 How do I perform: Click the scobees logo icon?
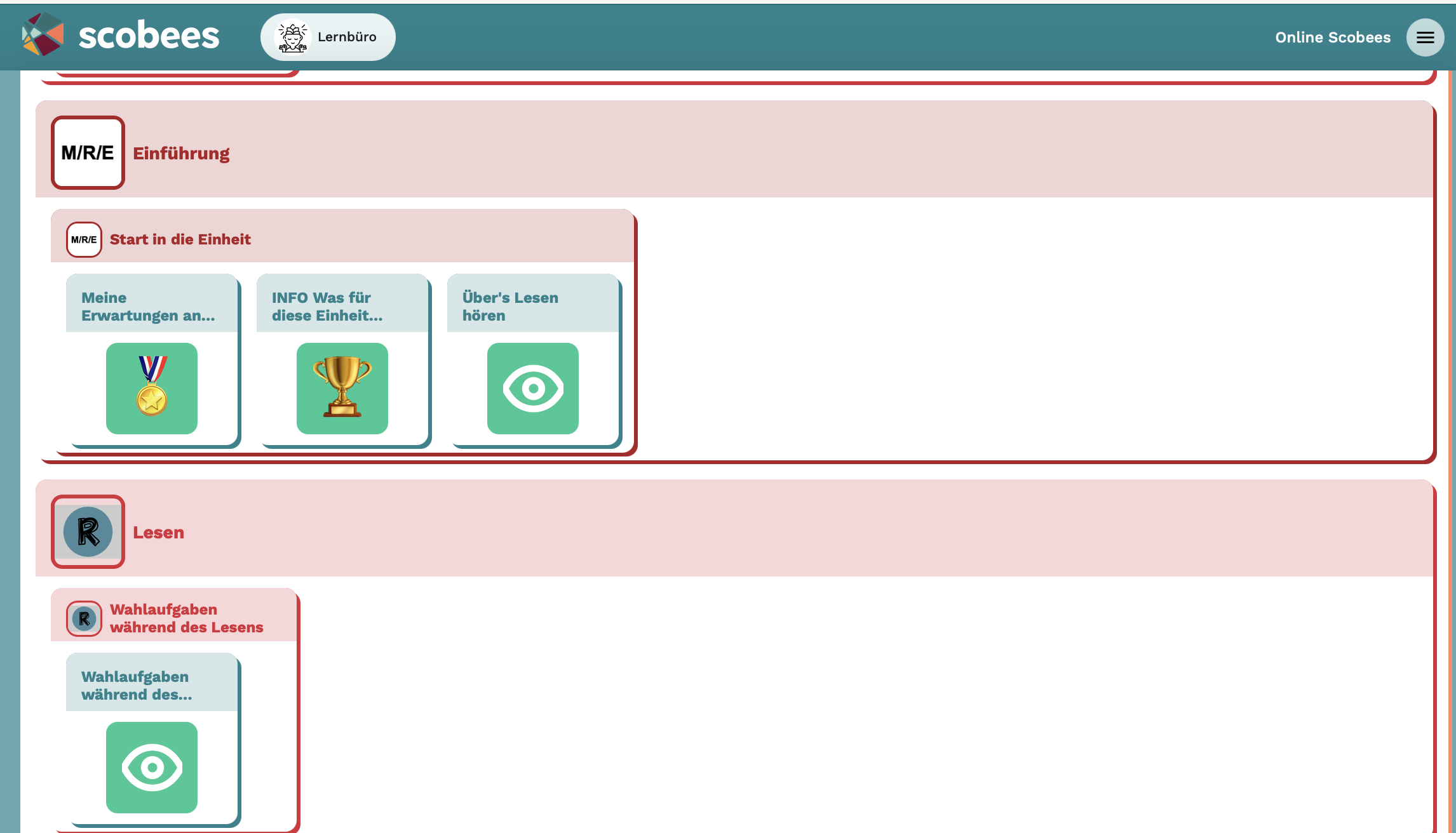coord(43,35)
